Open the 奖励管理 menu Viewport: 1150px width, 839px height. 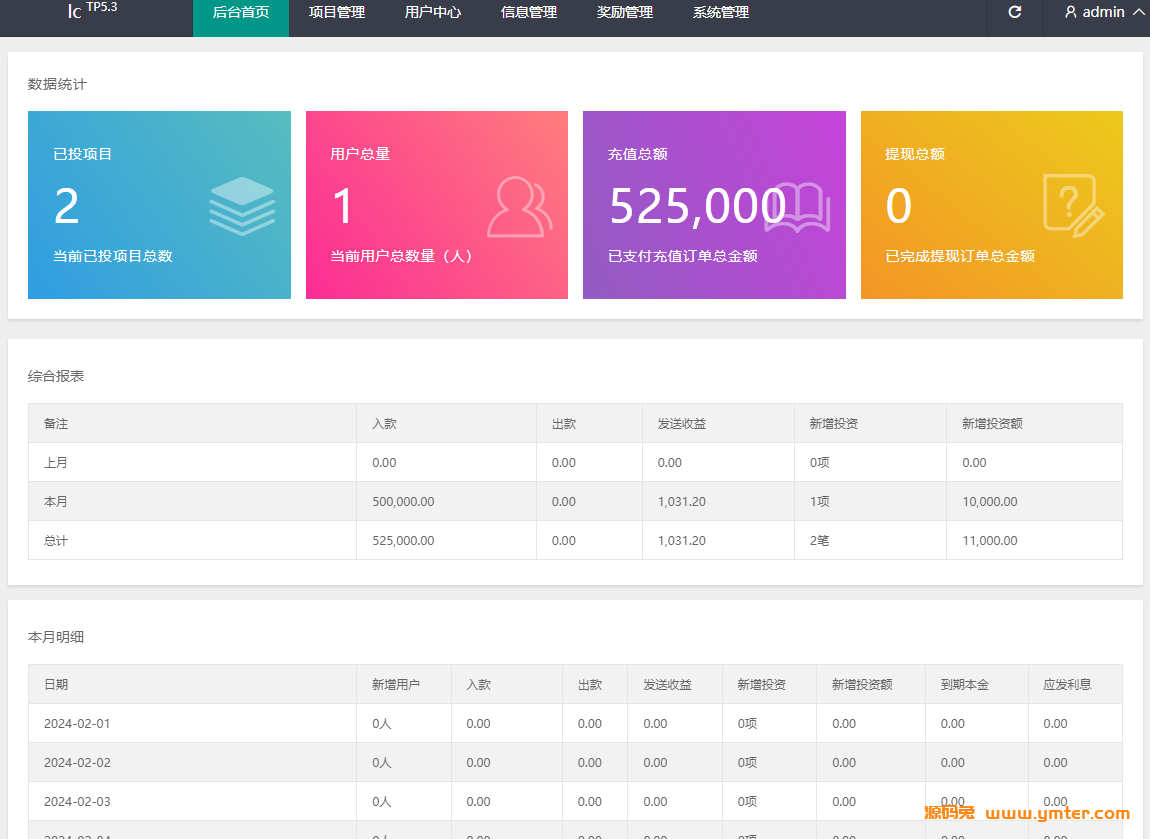(625, 12)
